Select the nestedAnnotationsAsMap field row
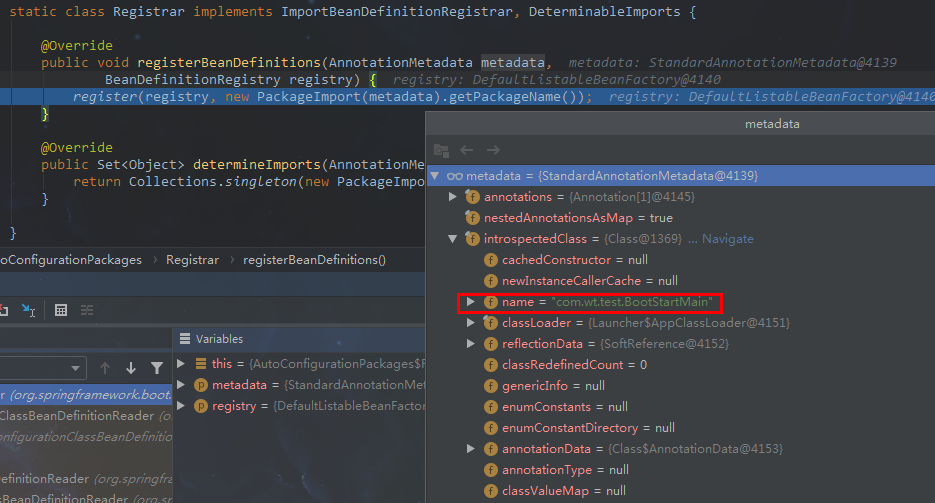 point(681,218)
